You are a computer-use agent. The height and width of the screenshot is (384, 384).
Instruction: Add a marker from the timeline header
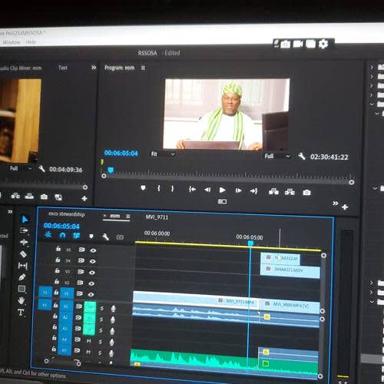click(x=91, y=236)
